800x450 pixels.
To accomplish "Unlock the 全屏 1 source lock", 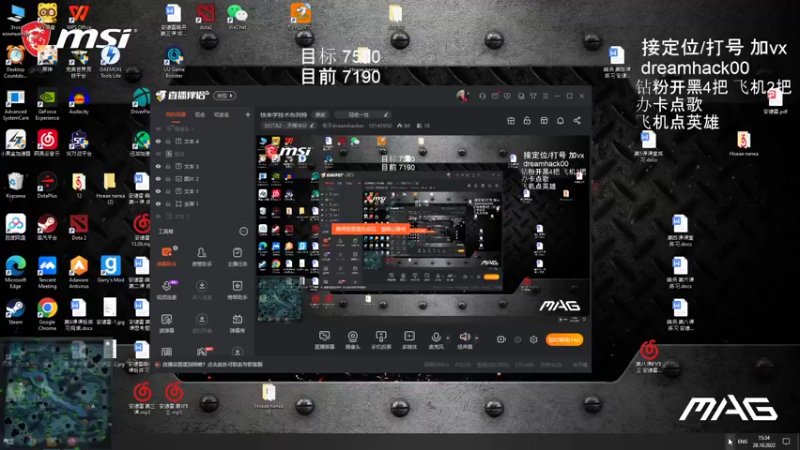I will tap(168, 204).
